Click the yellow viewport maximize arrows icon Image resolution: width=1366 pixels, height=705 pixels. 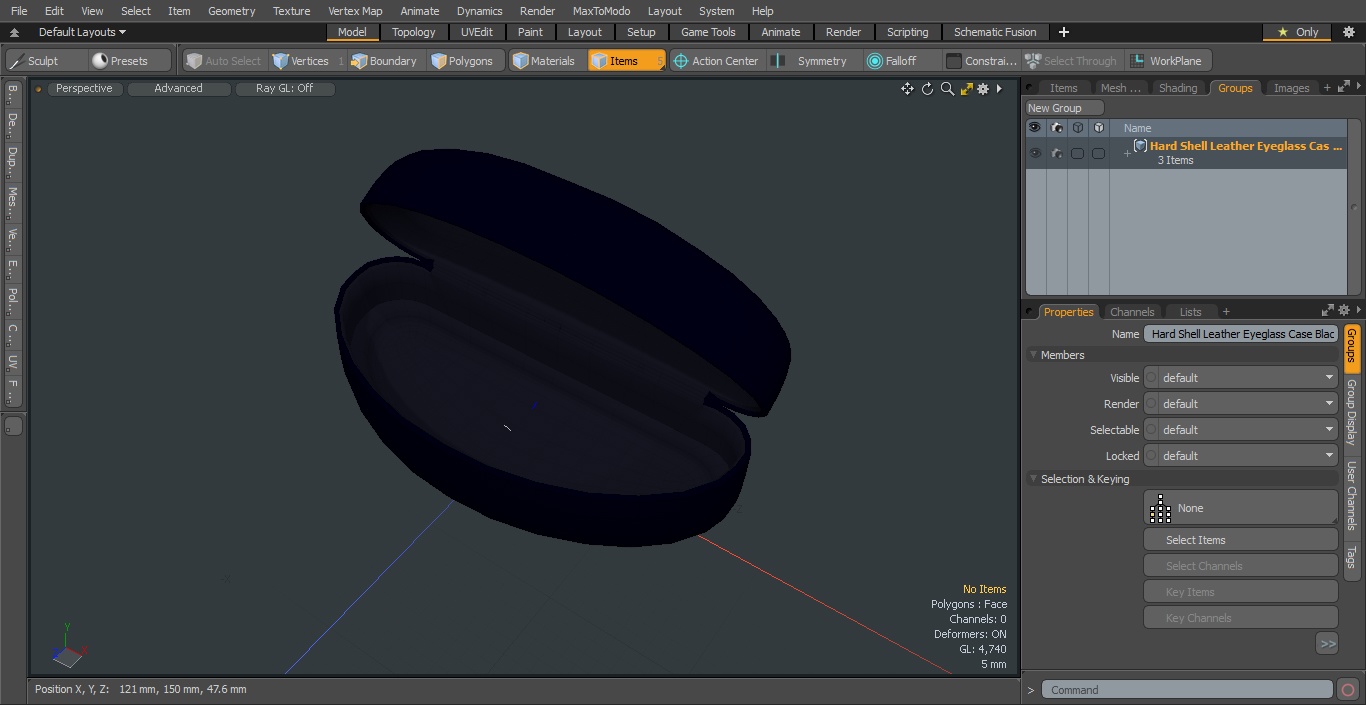click(x=966, y=89)
